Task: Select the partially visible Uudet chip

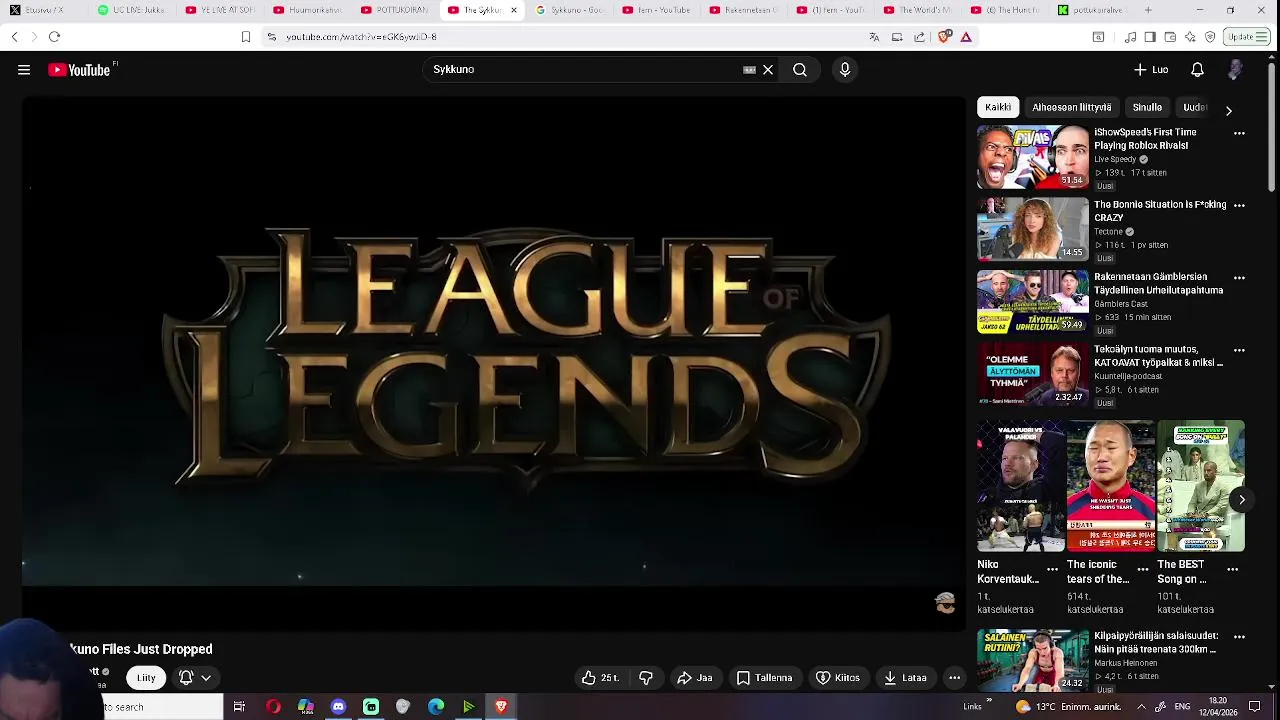Action: [x=1195, y=107]
